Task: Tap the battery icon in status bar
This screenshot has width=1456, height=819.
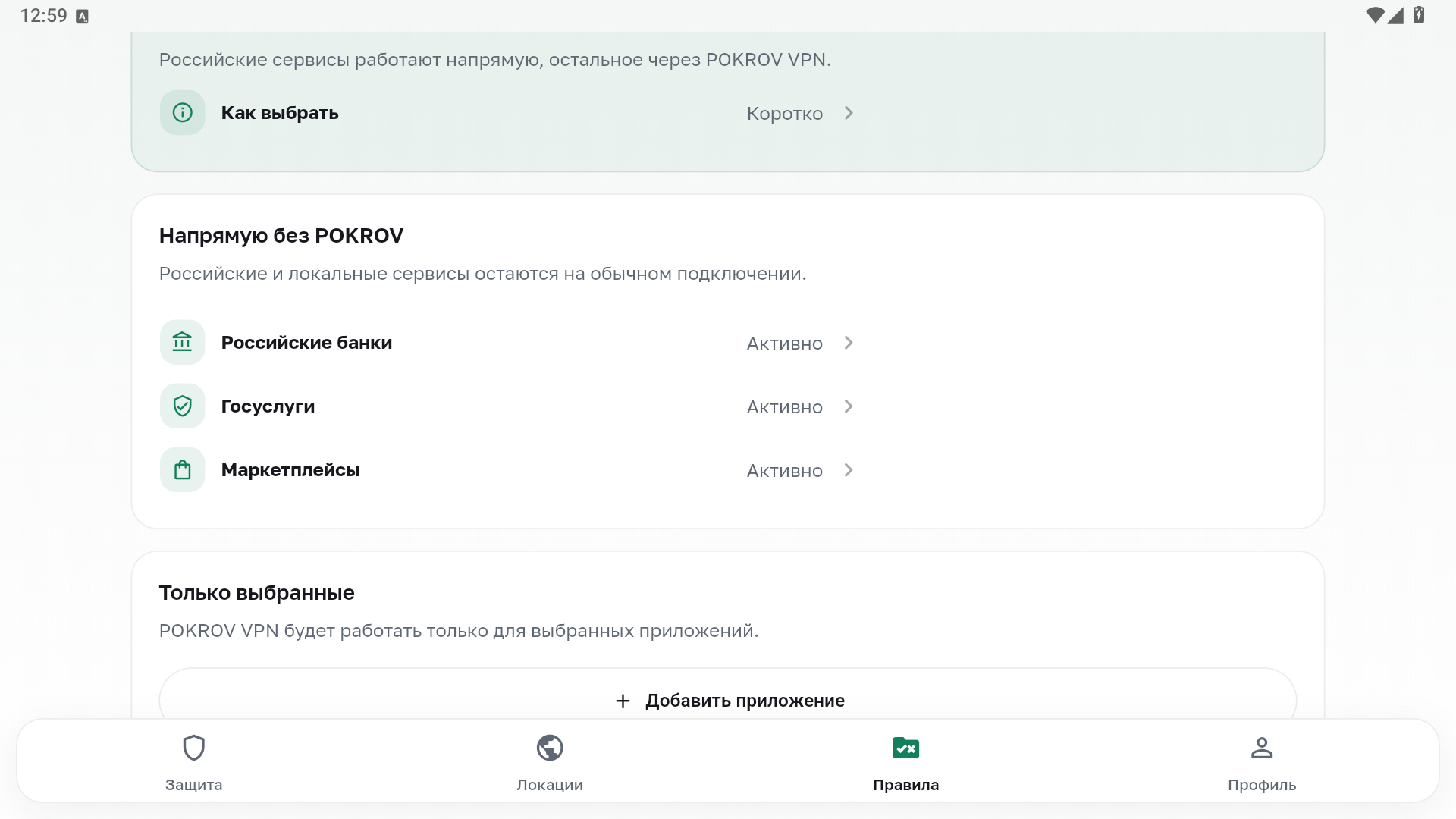Action: [1419, 15]
